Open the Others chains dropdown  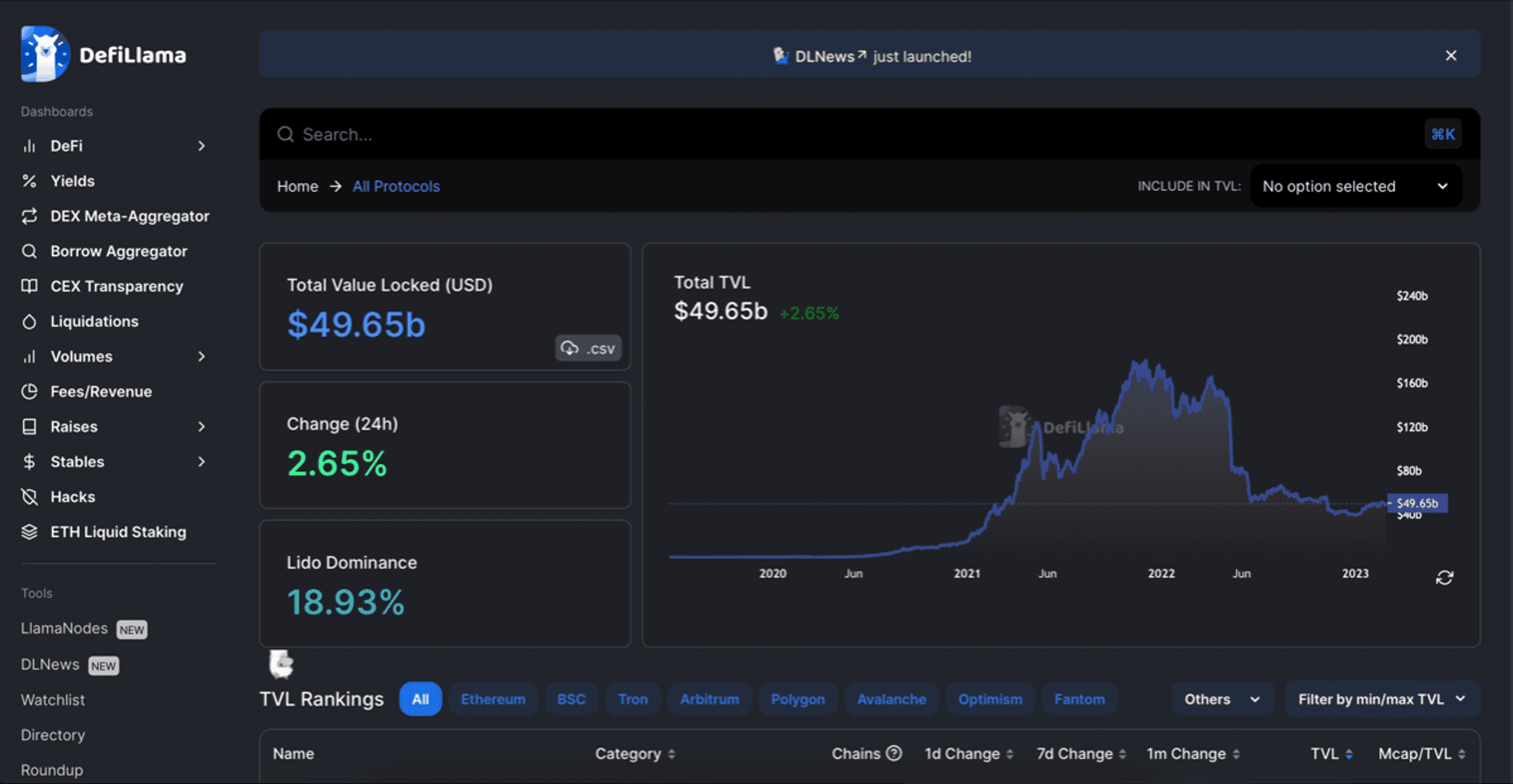1222,699
